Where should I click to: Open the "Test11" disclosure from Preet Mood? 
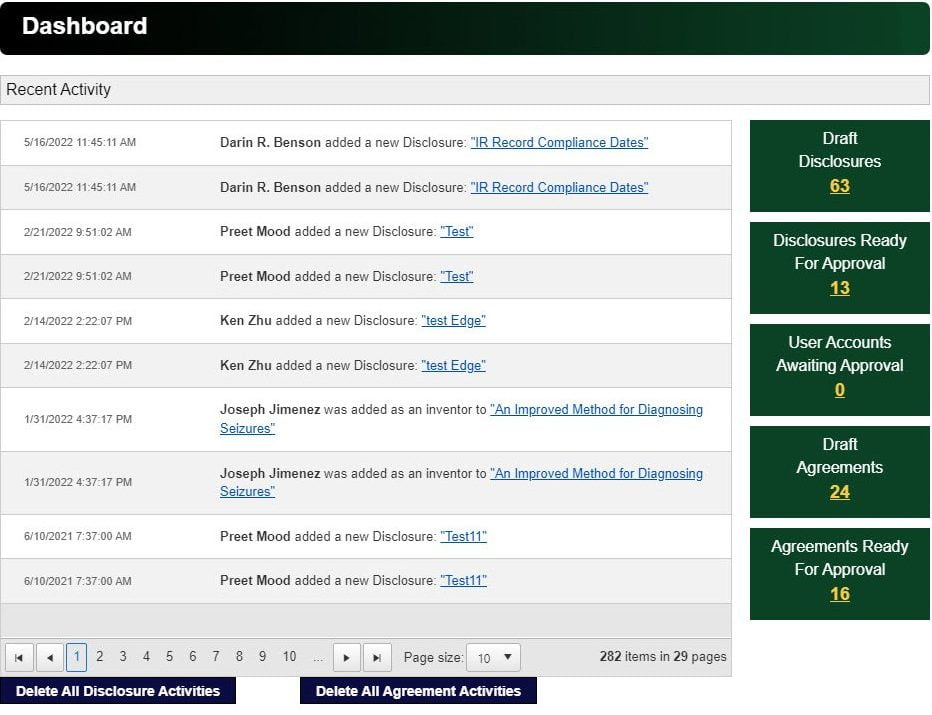click(x=463, y=536)
